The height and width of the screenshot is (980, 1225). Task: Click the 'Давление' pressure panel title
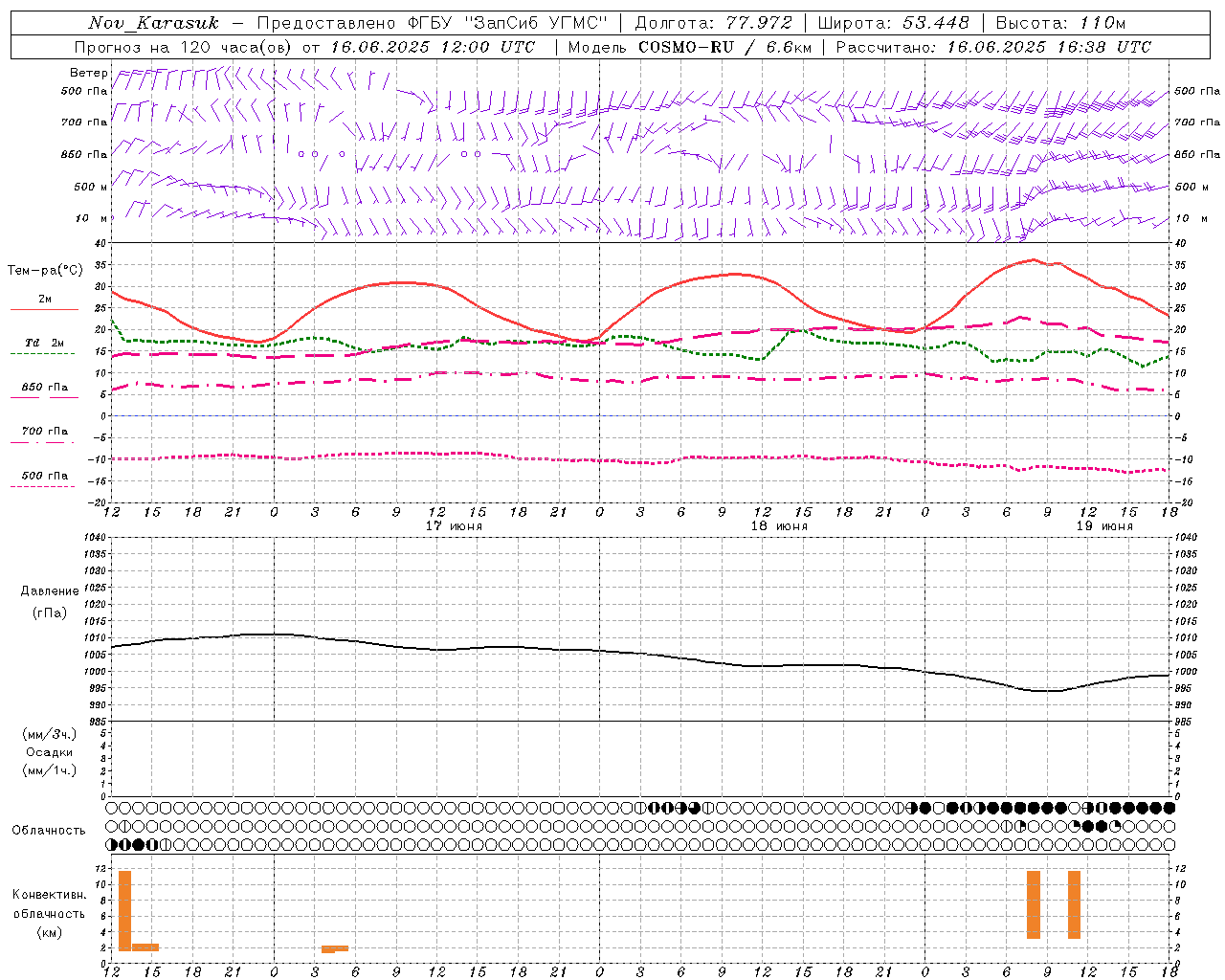[50, 591]
